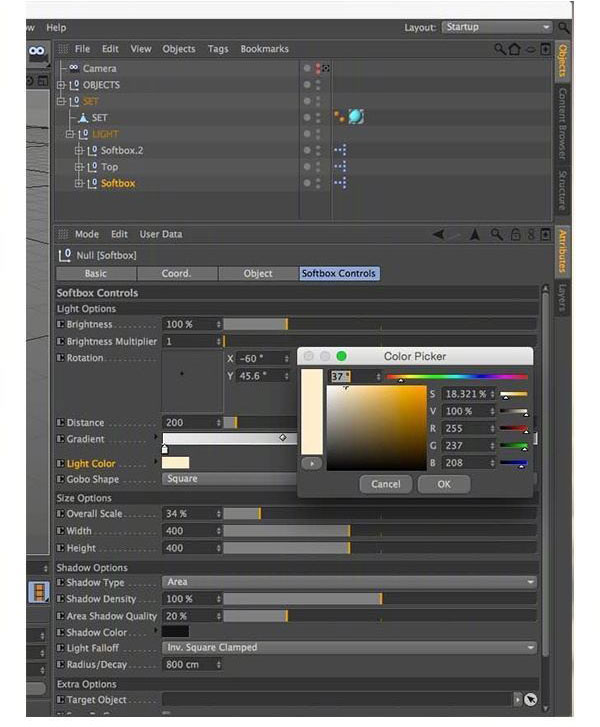Select the XPresso tag on the Softbox row

(340, 183)
